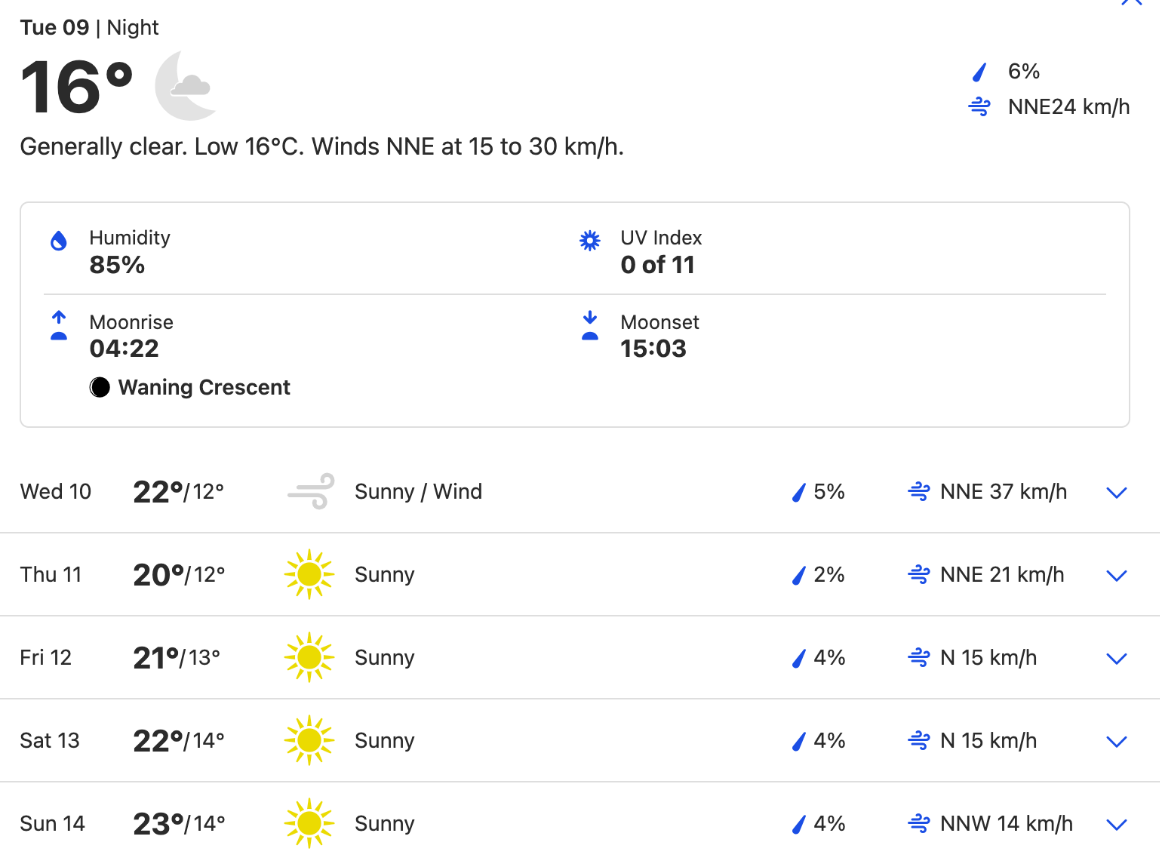Click the moonset down-arrow icon

click(590, 325)
